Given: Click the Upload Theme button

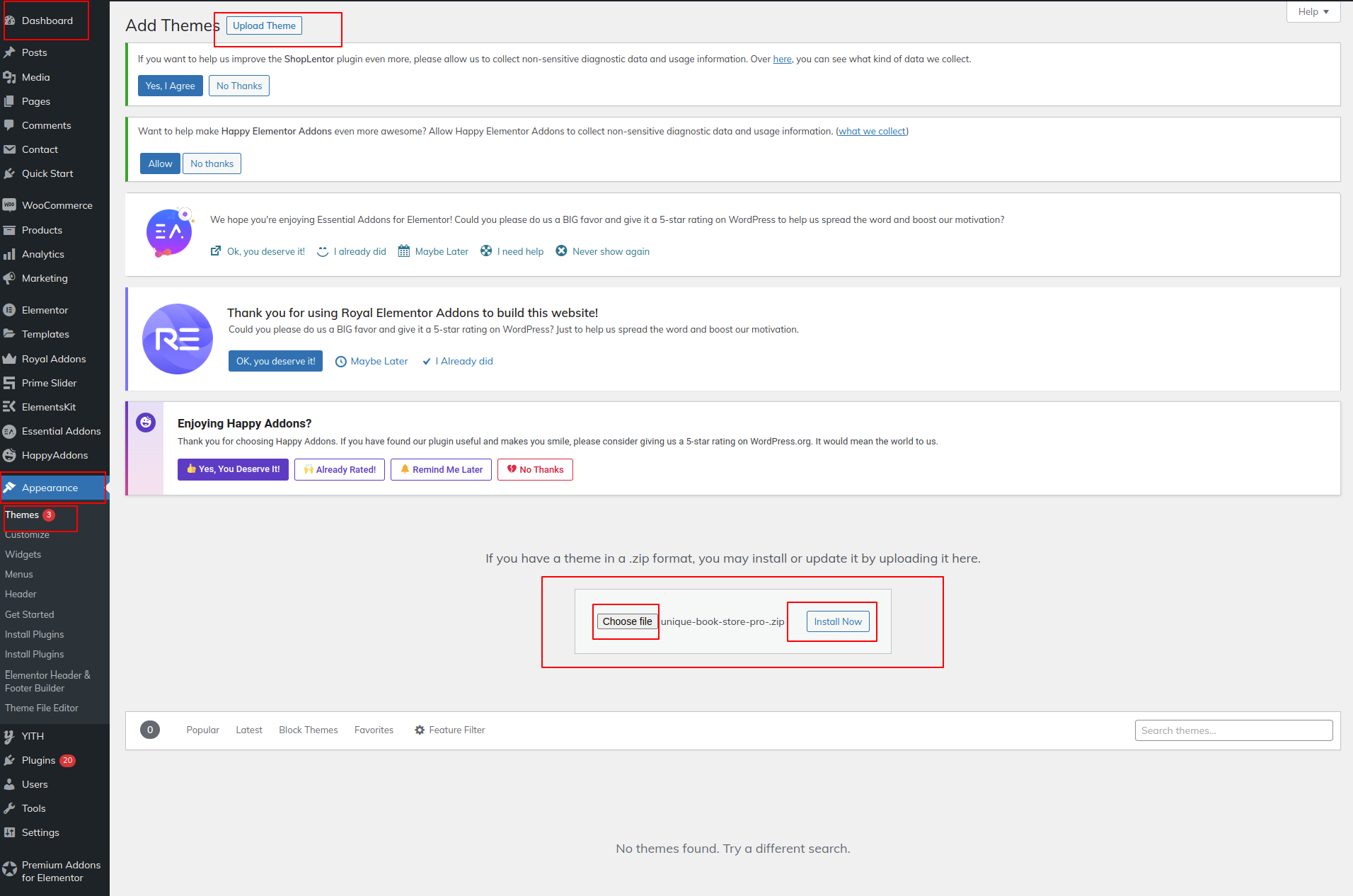Looking at the screenshot, I should (x=264, y=25).
